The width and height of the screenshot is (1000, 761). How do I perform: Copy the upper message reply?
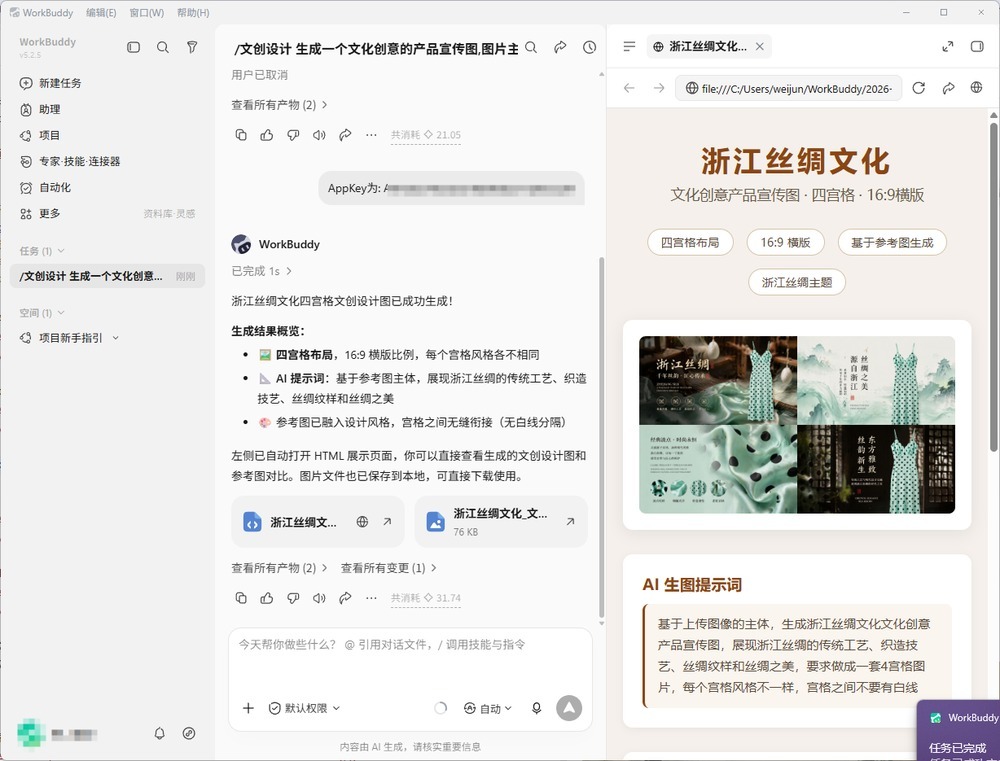coord(241,135)
